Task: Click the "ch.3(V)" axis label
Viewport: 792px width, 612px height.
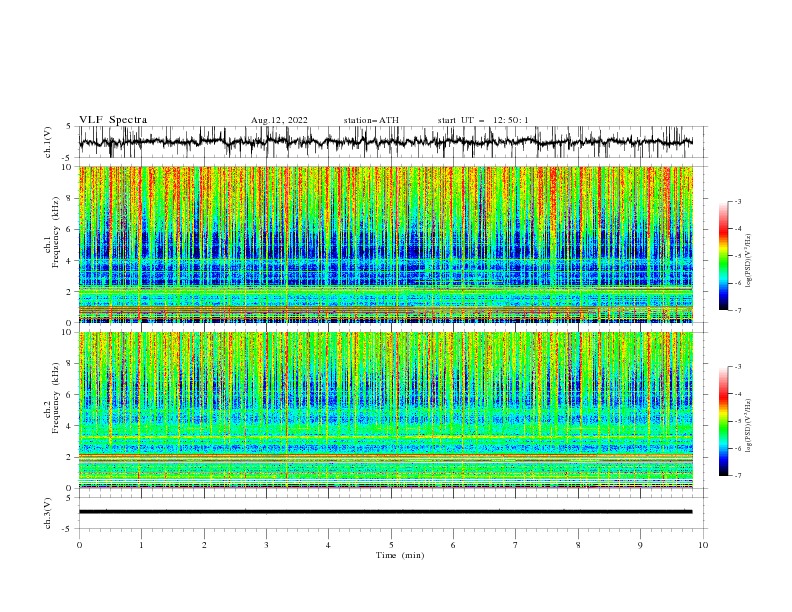Action: (48, 514)
